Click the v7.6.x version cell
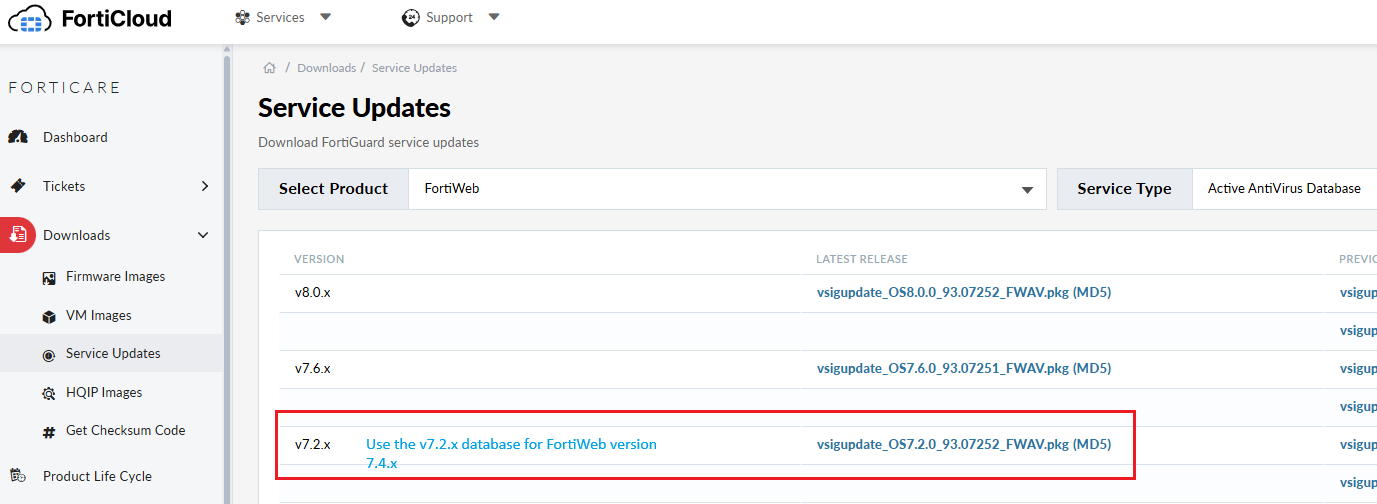This screenshot has height=504, width=1377. (312, 368)
